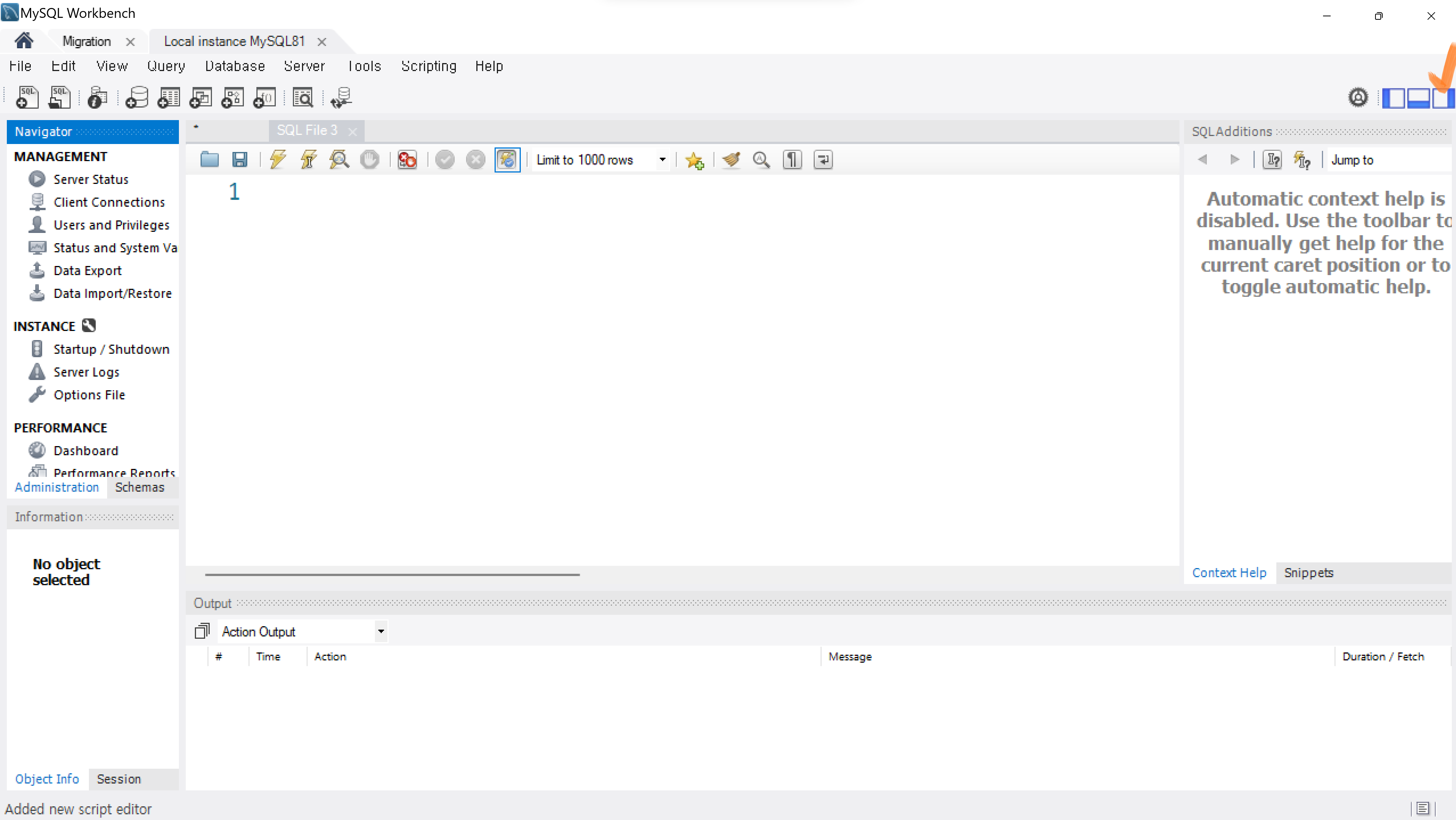This screenshot has width=1456, height=820.
Task: Toggle auto-commit mode button
Action: pyautogui.click(x=507, y=160)
